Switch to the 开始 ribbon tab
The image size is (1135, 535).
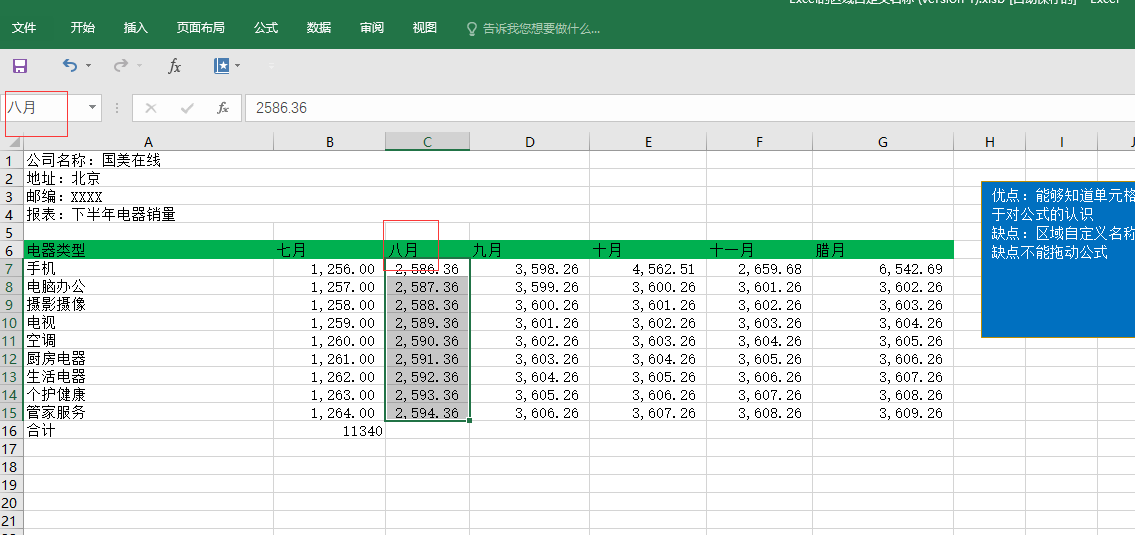pos(83,28)
